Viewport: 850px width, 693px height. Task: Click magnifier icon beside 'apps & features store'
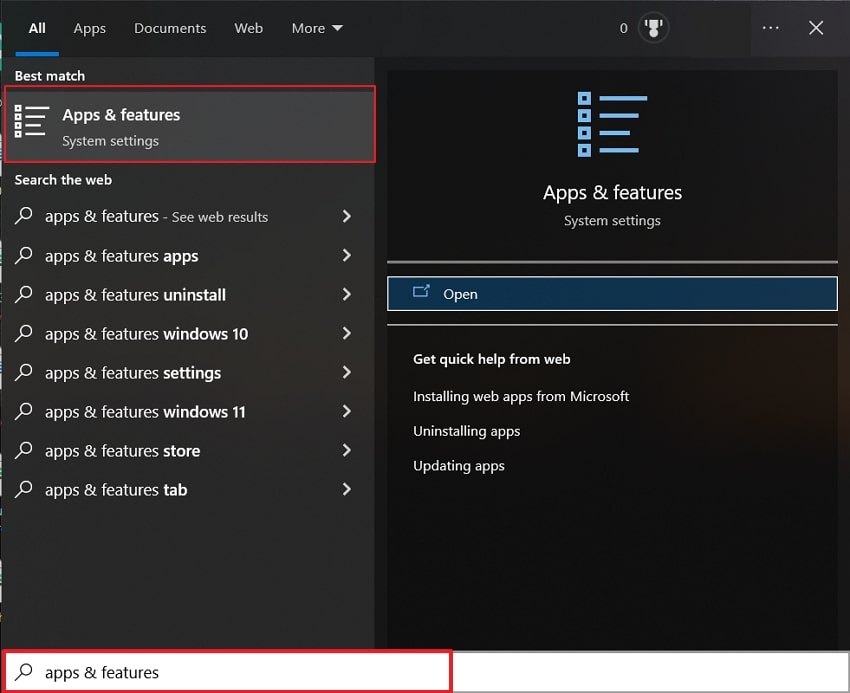pyautogui.click(x=24, y=451)
